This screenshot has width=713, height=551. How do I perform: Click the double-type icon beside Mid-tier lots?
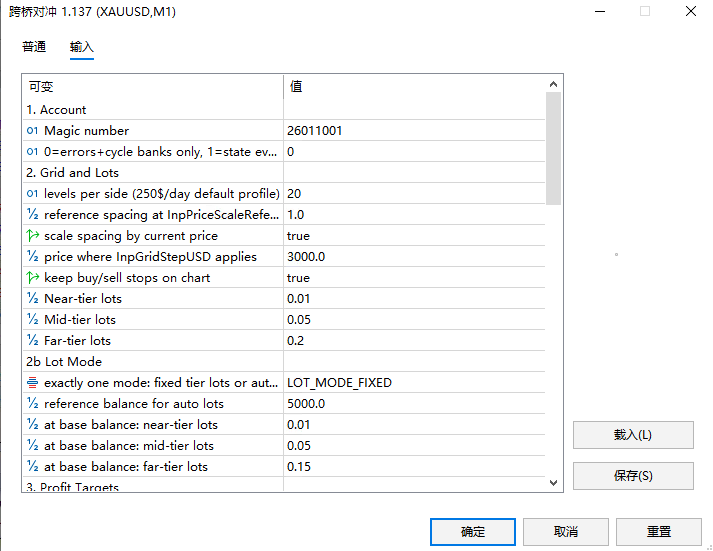[32, 319]
